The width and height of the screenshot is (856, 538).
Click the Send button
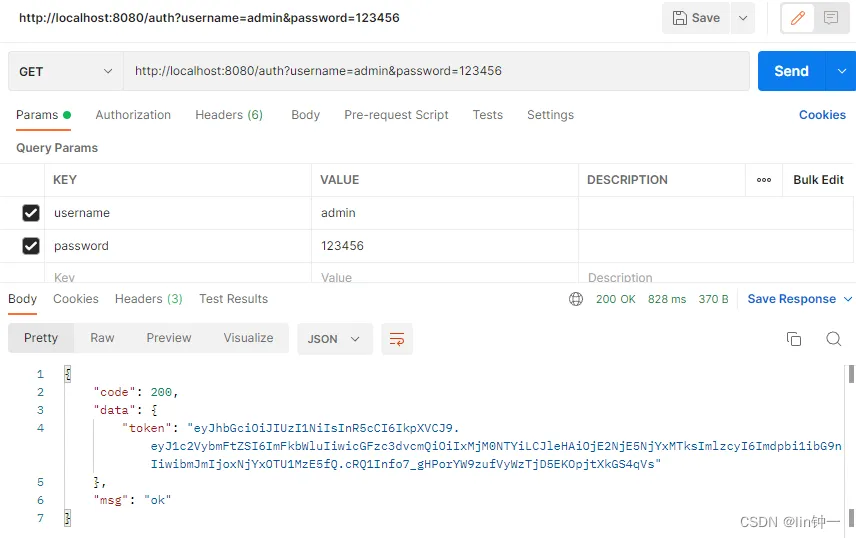[x=791, y=71]
